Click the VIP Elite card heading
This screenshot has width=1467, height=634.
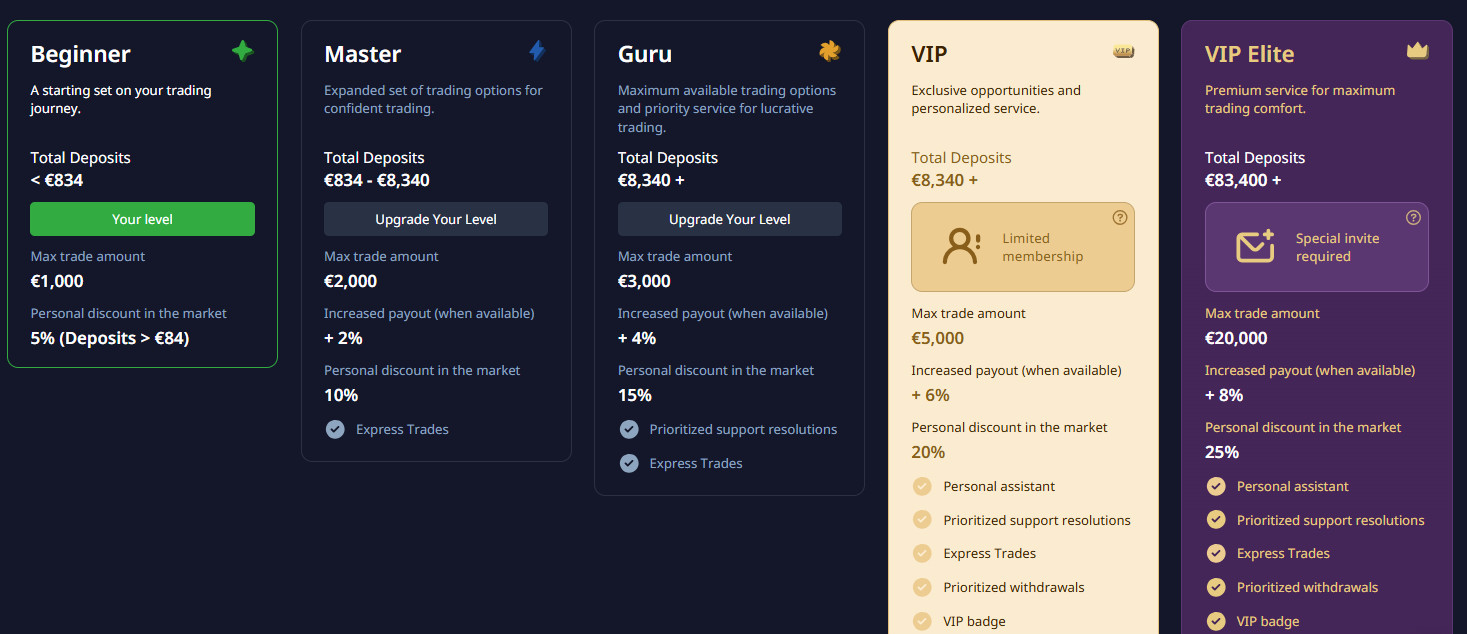(1249, 54)
